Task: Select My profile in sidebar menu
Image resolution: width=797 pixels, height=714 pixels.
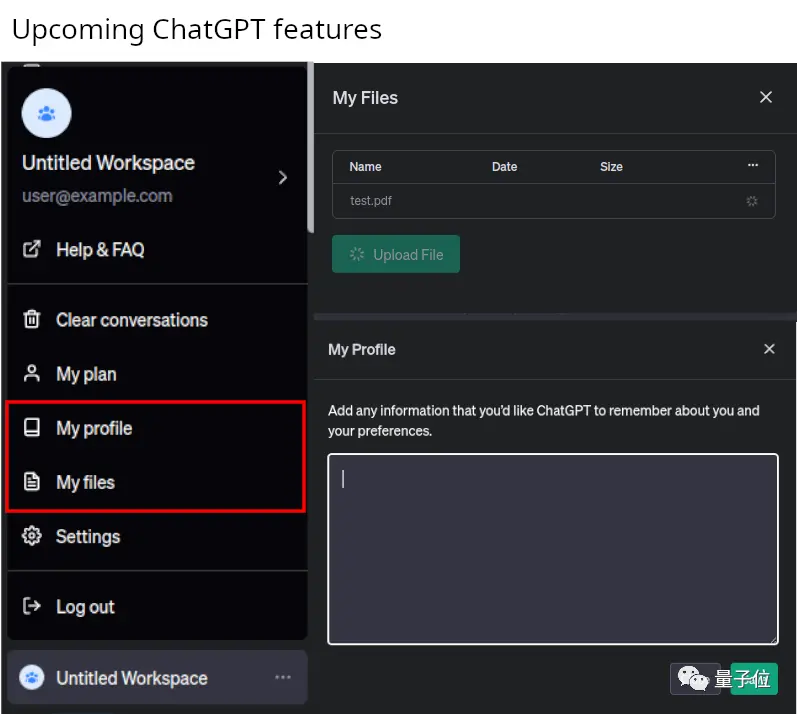Action: pyautogui.click(x=94, y=428)
